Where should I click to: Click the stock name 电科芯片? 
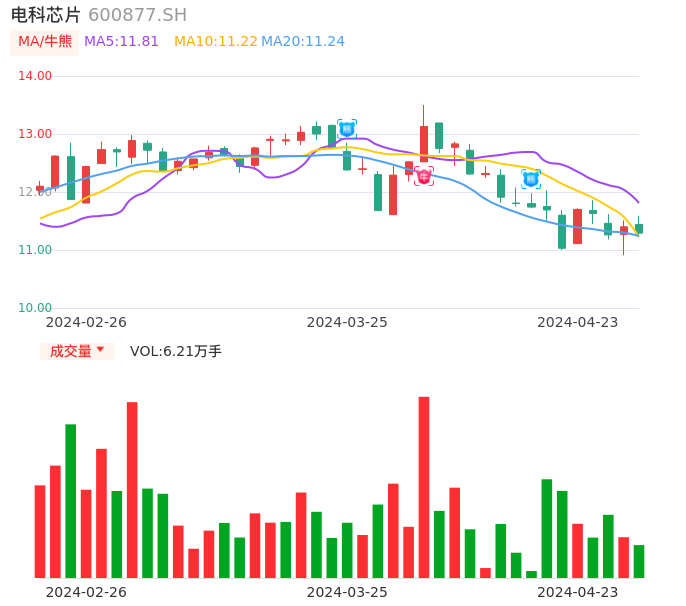pyautogui.click(x=46, y=15)
